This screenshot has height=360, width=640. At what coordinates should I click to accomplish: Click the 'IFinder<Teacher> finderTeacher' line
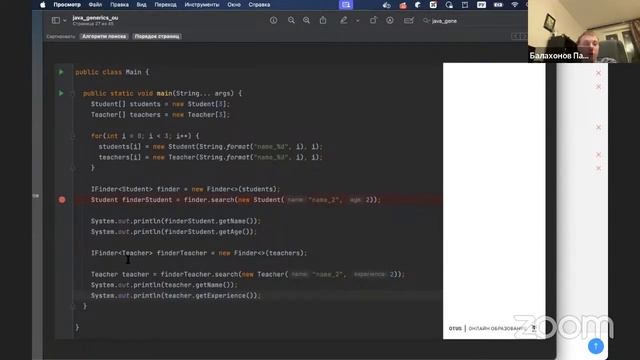point(199,253)
